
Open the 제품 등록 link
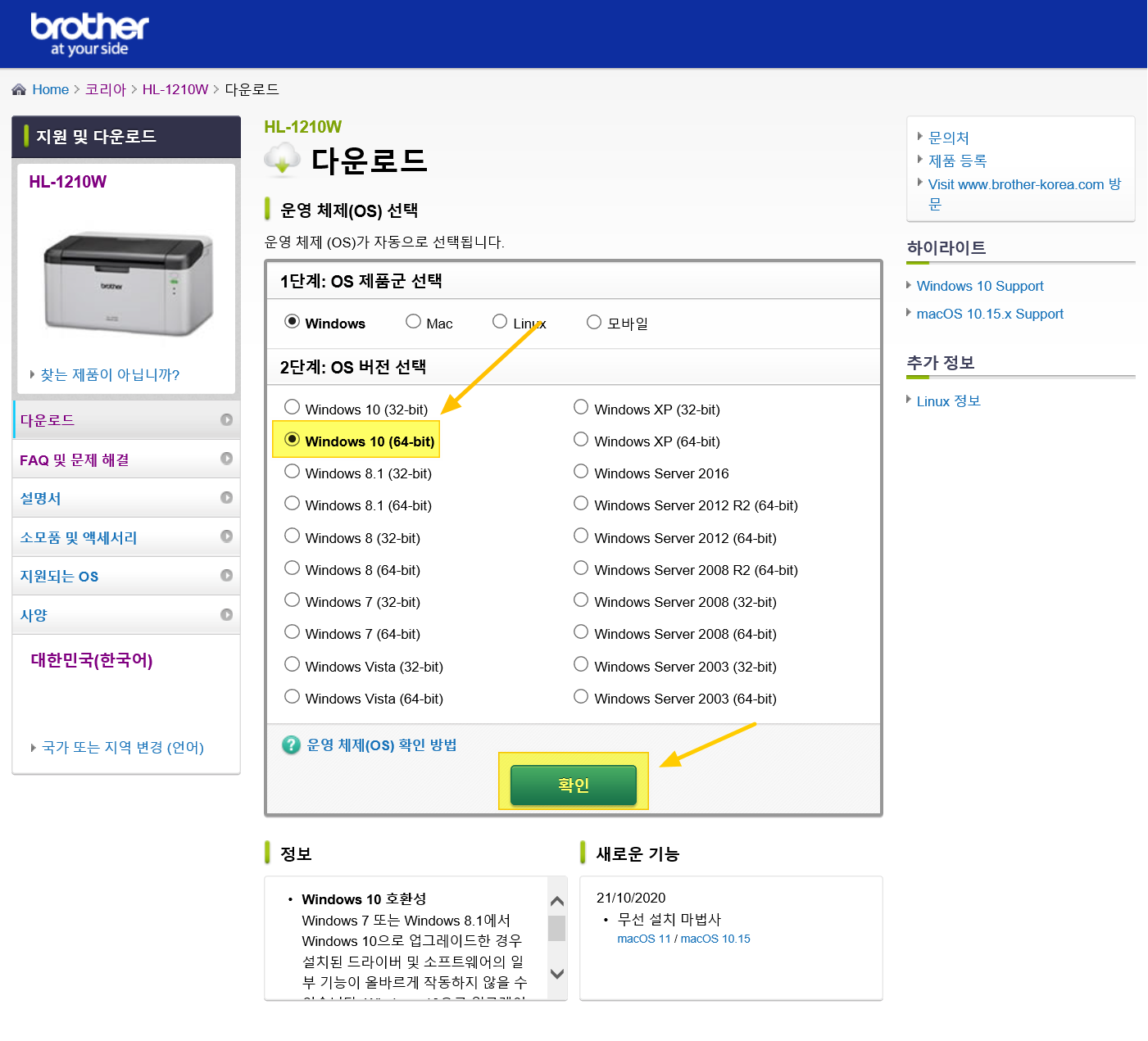click(957, 161)
